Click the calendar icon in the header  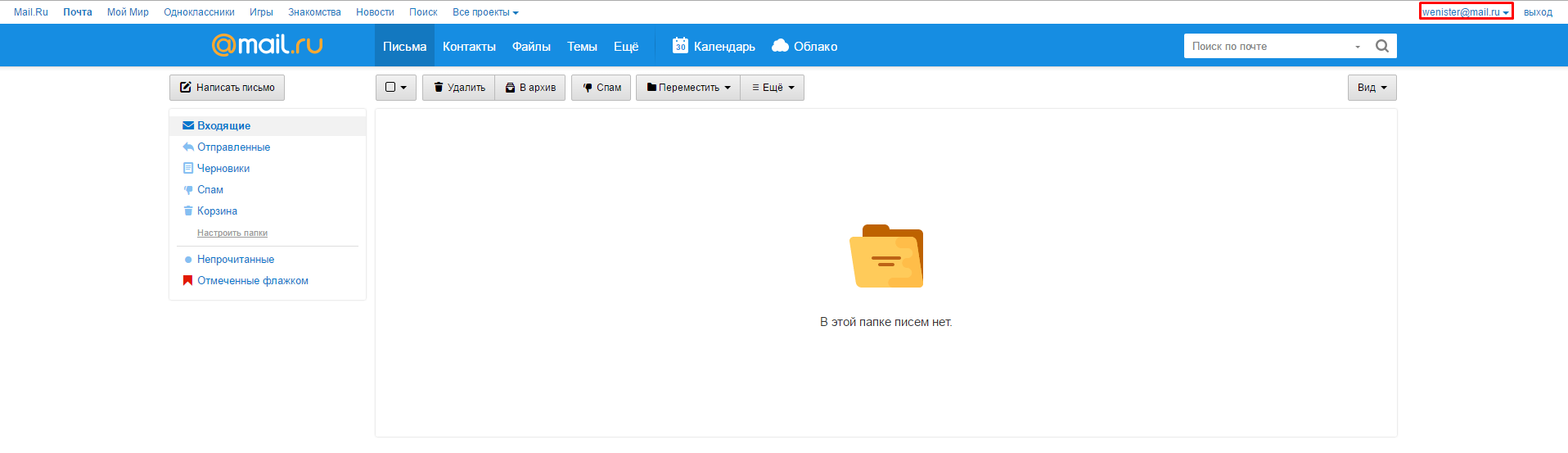pyautogui.click(x=680, y=45)
